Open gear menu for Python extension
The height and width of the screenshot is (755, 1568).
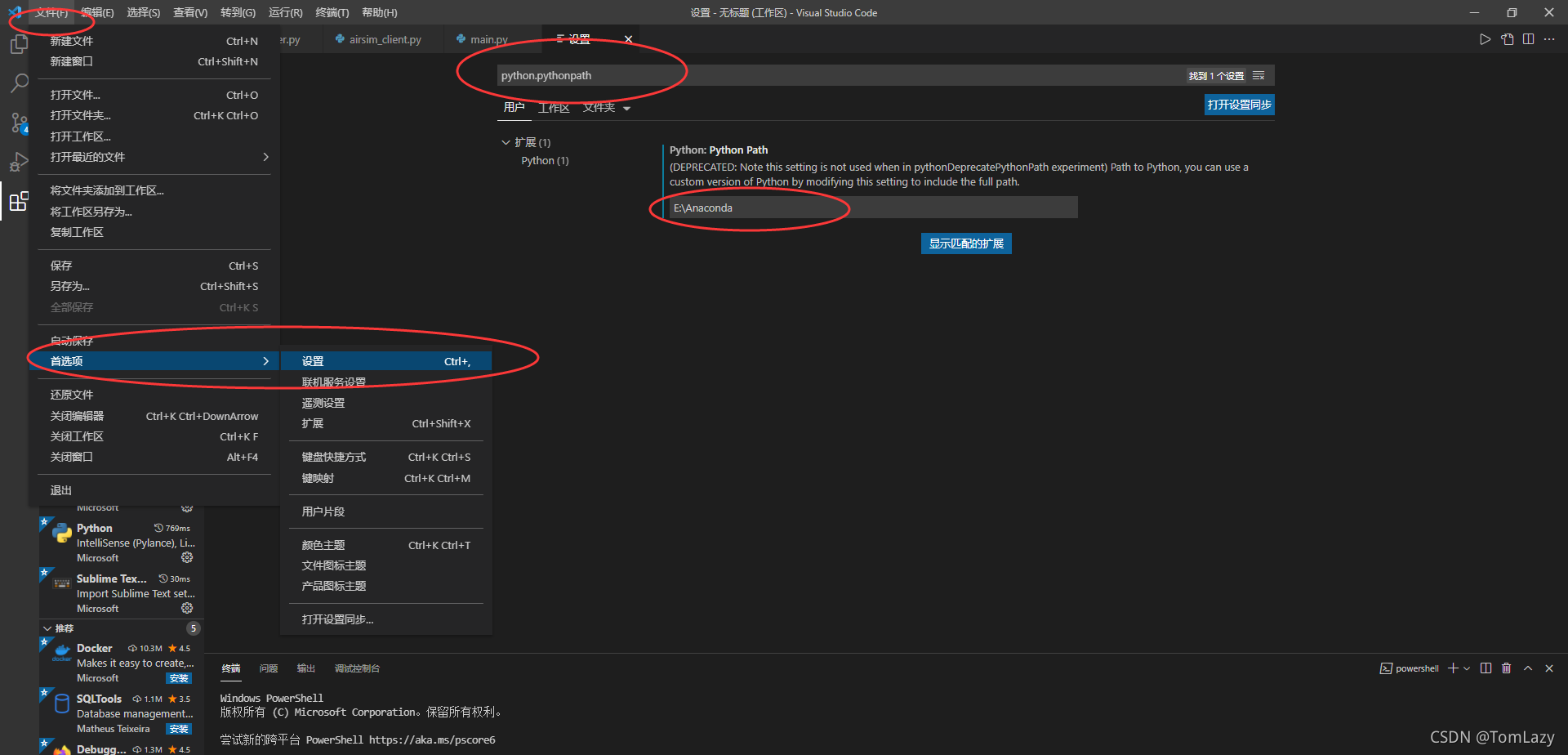(x=187, y=557)
